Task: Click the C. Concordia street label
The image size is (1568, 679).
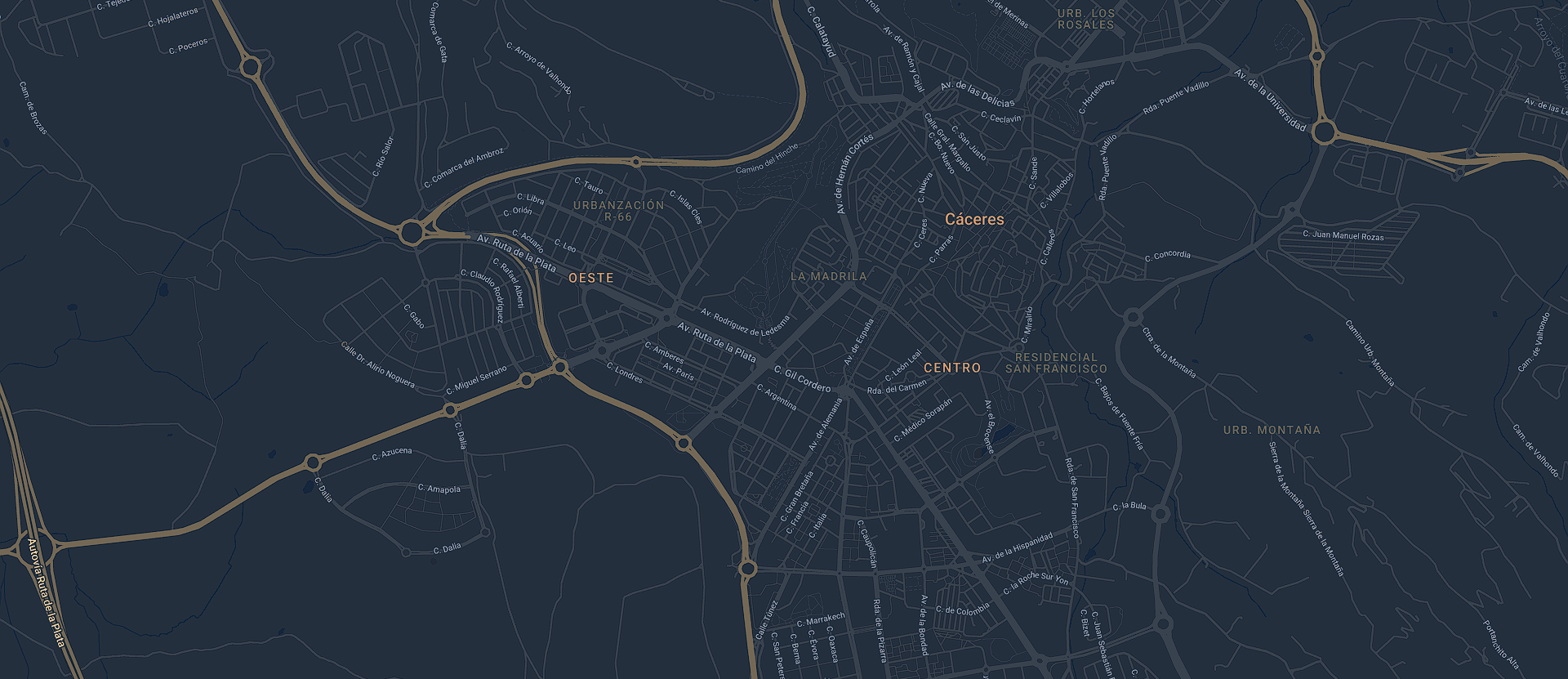Action: click(x=1168, y=256)
